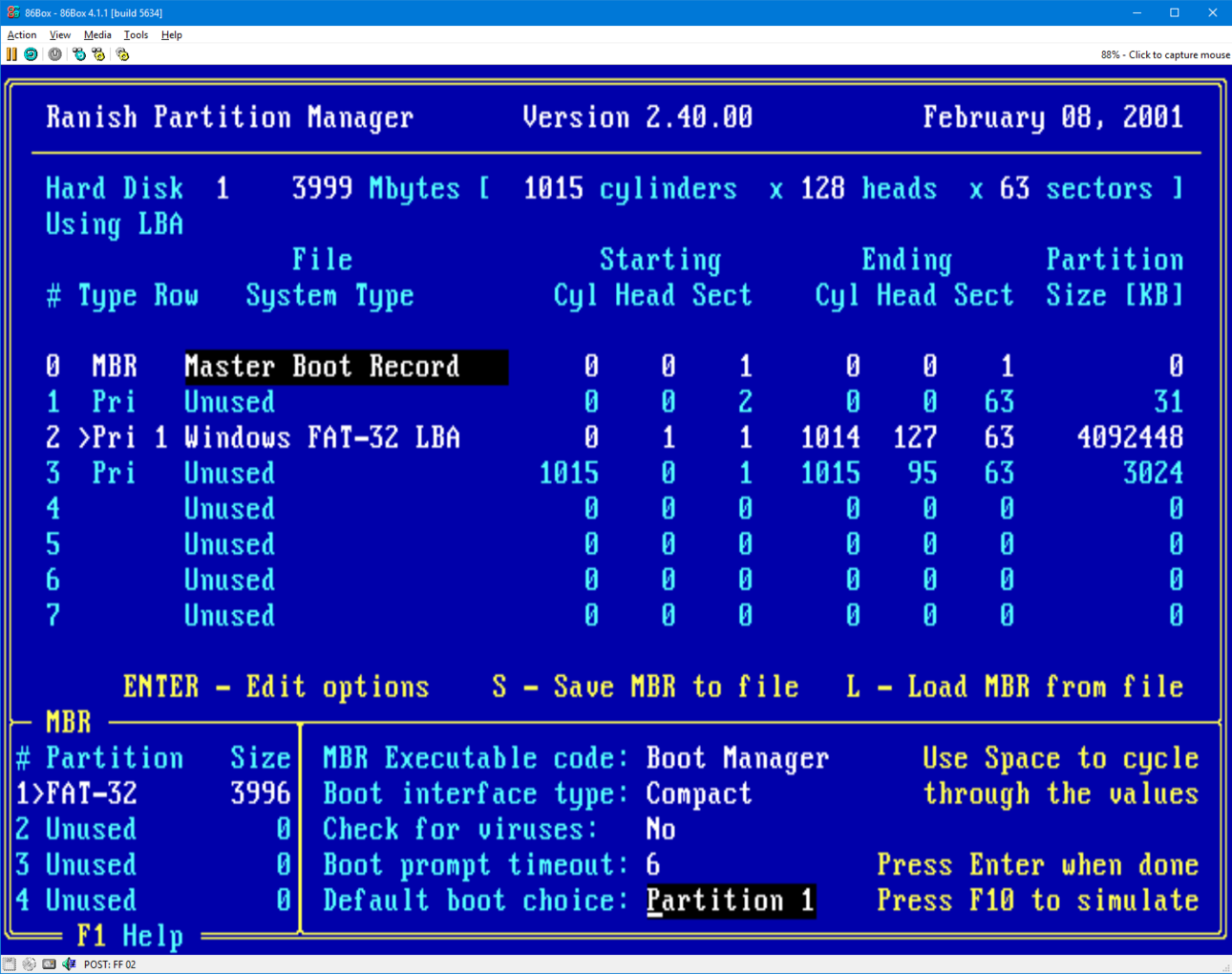
Task: Click the Boot Manager executable code value
Action: point(737,758)
